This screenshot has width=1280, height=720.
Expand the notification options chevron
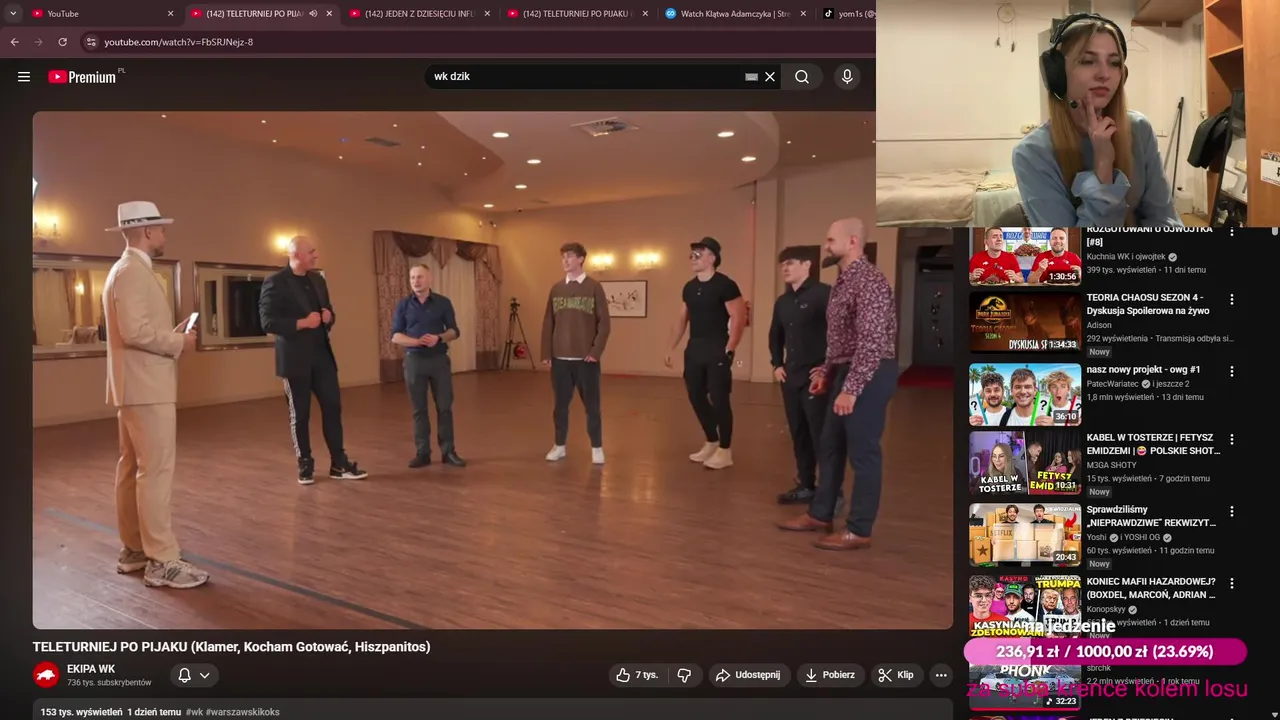[204, 675]
